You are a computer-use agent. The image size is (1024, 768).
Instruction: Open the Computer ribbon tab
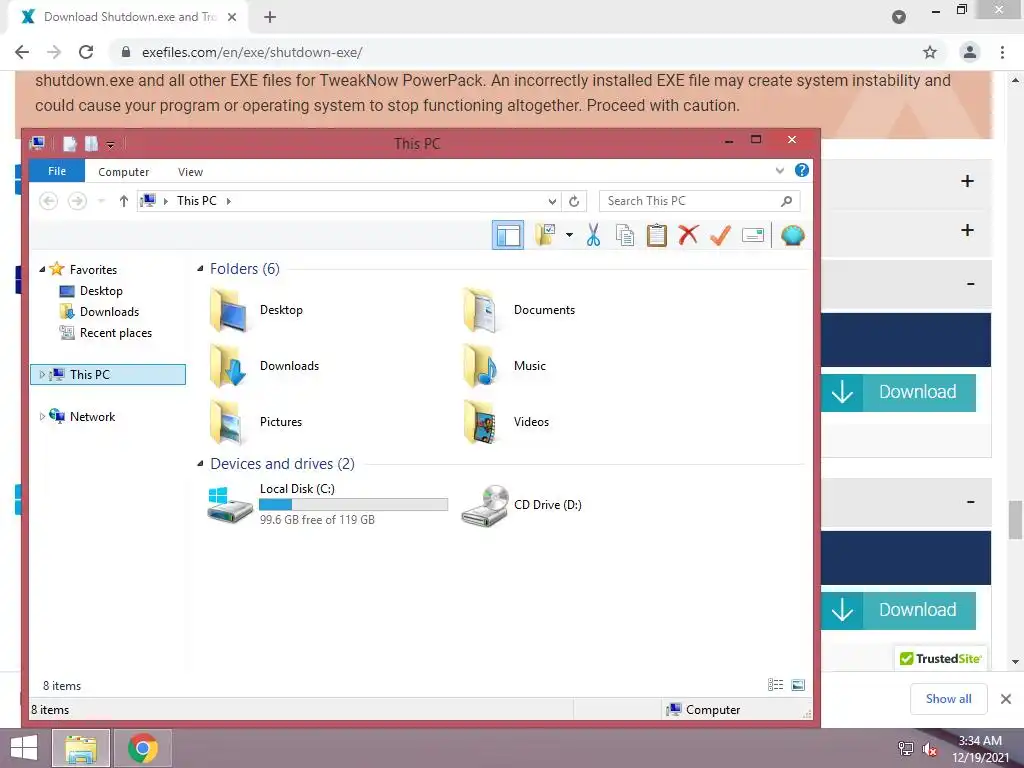tap(123, 172)
